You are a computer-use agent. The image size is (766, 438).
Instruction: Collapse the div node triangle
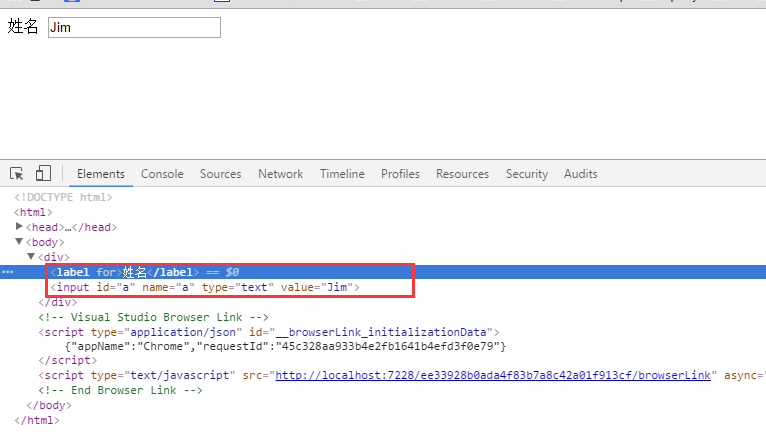pos(31,256)
